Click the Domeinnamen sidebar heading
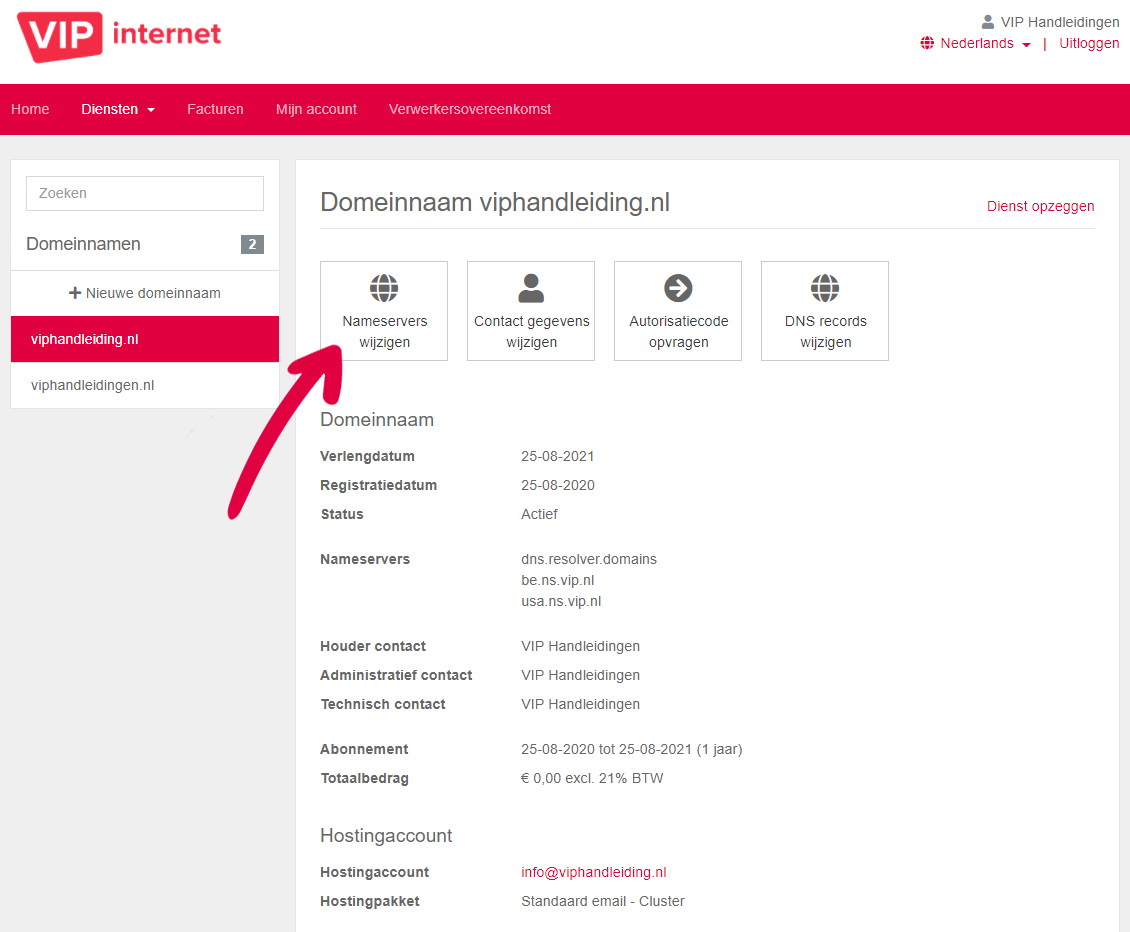1130x932 pixels. click(84, 244)
